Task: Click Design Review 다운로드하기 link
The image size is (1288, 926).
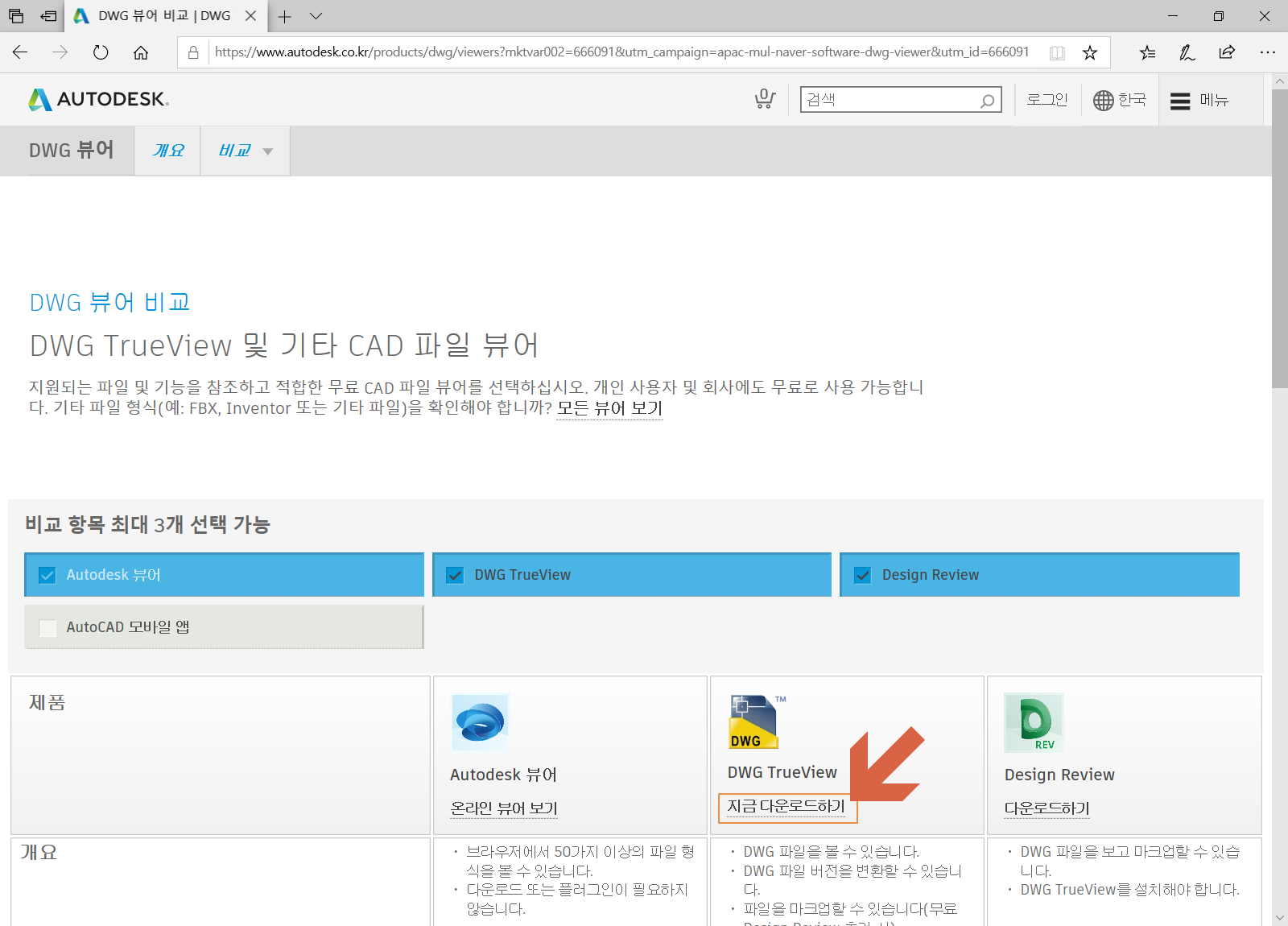Action: [1047, 808]
